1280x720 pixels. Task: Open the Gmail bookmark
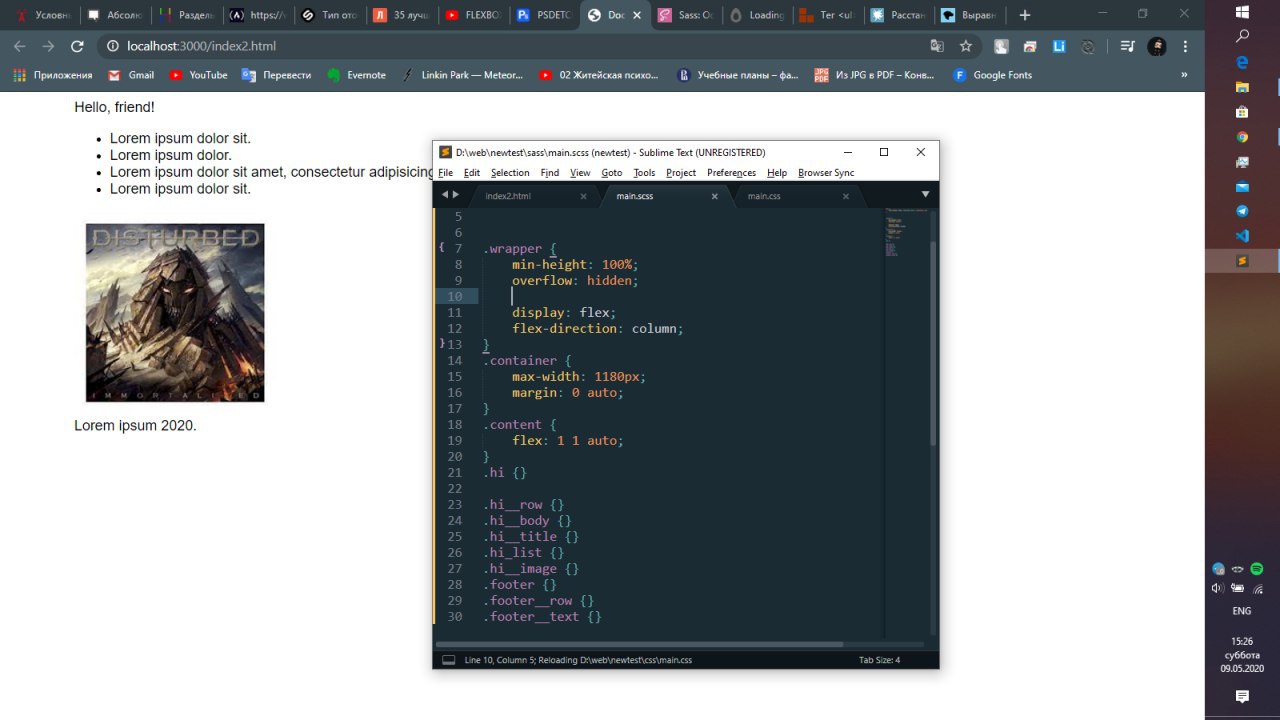coord(131,75)
